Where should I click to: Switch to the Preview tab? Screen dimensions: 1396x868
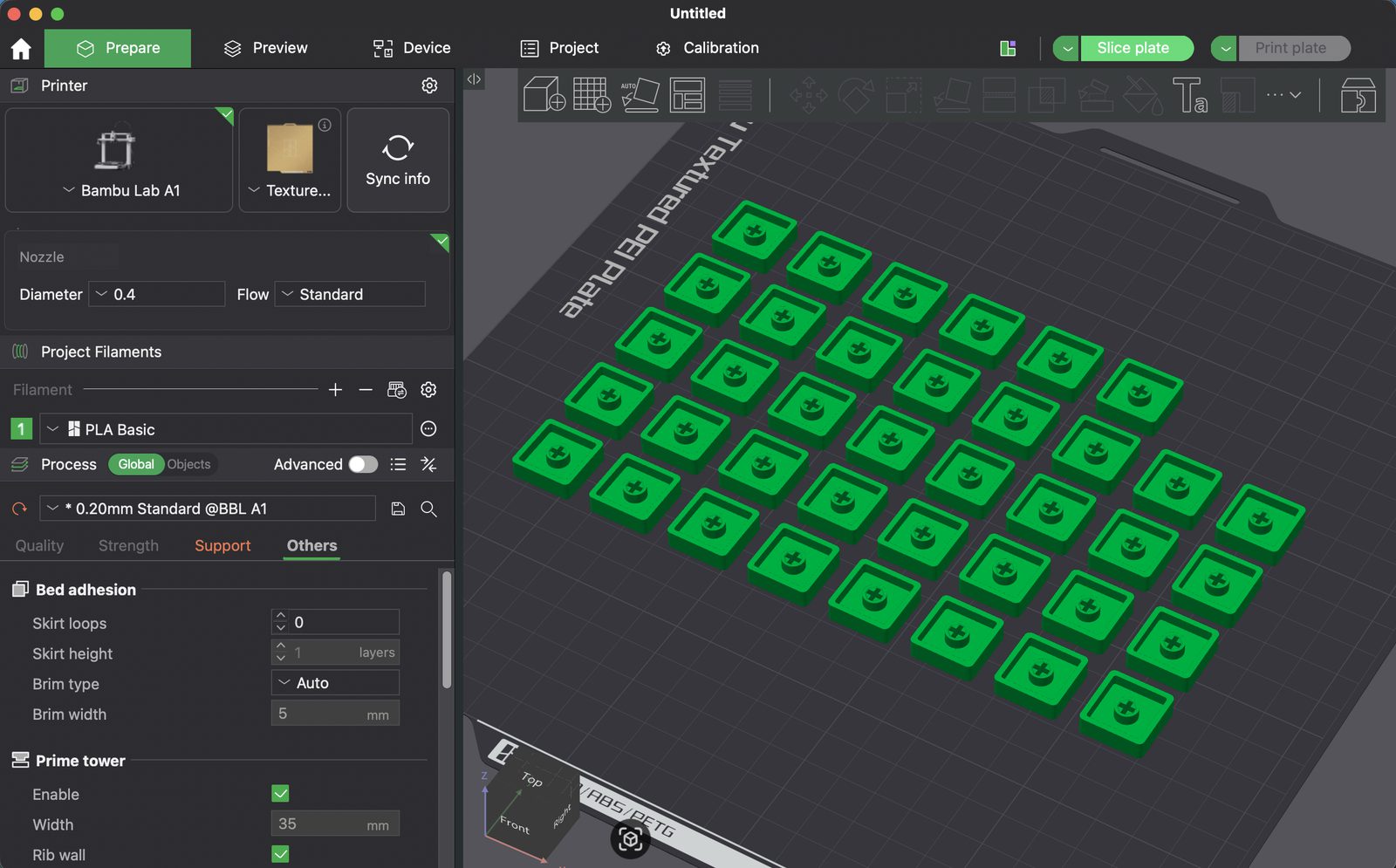266,48
